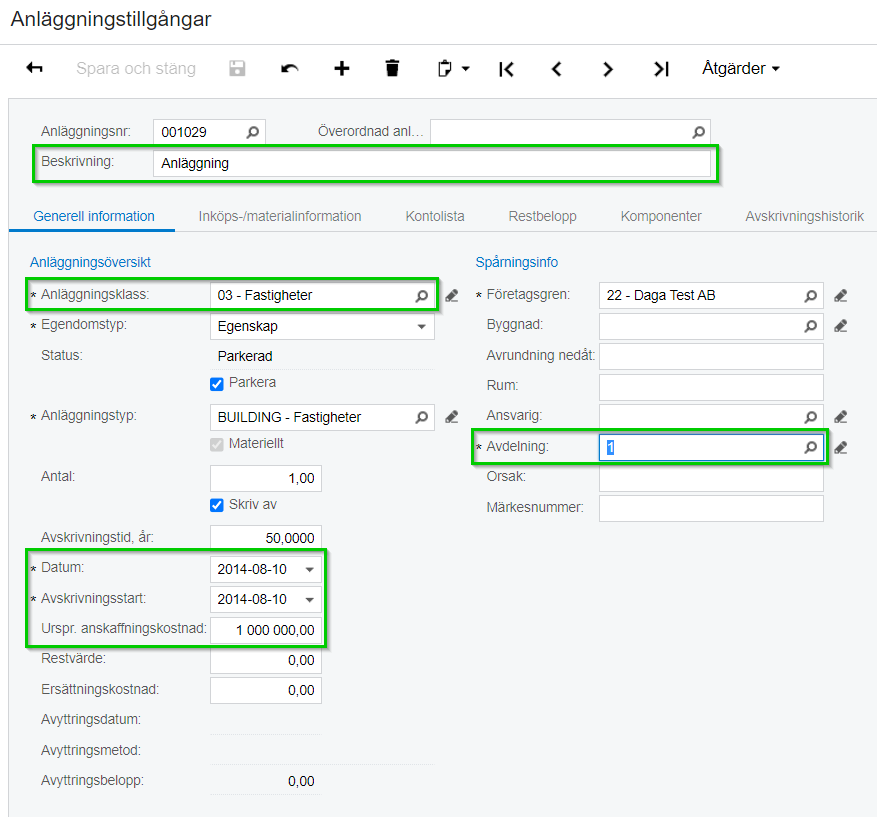The image size is (877, 817).
Task: Click Spara och stäng button
Action: [136, 68]
